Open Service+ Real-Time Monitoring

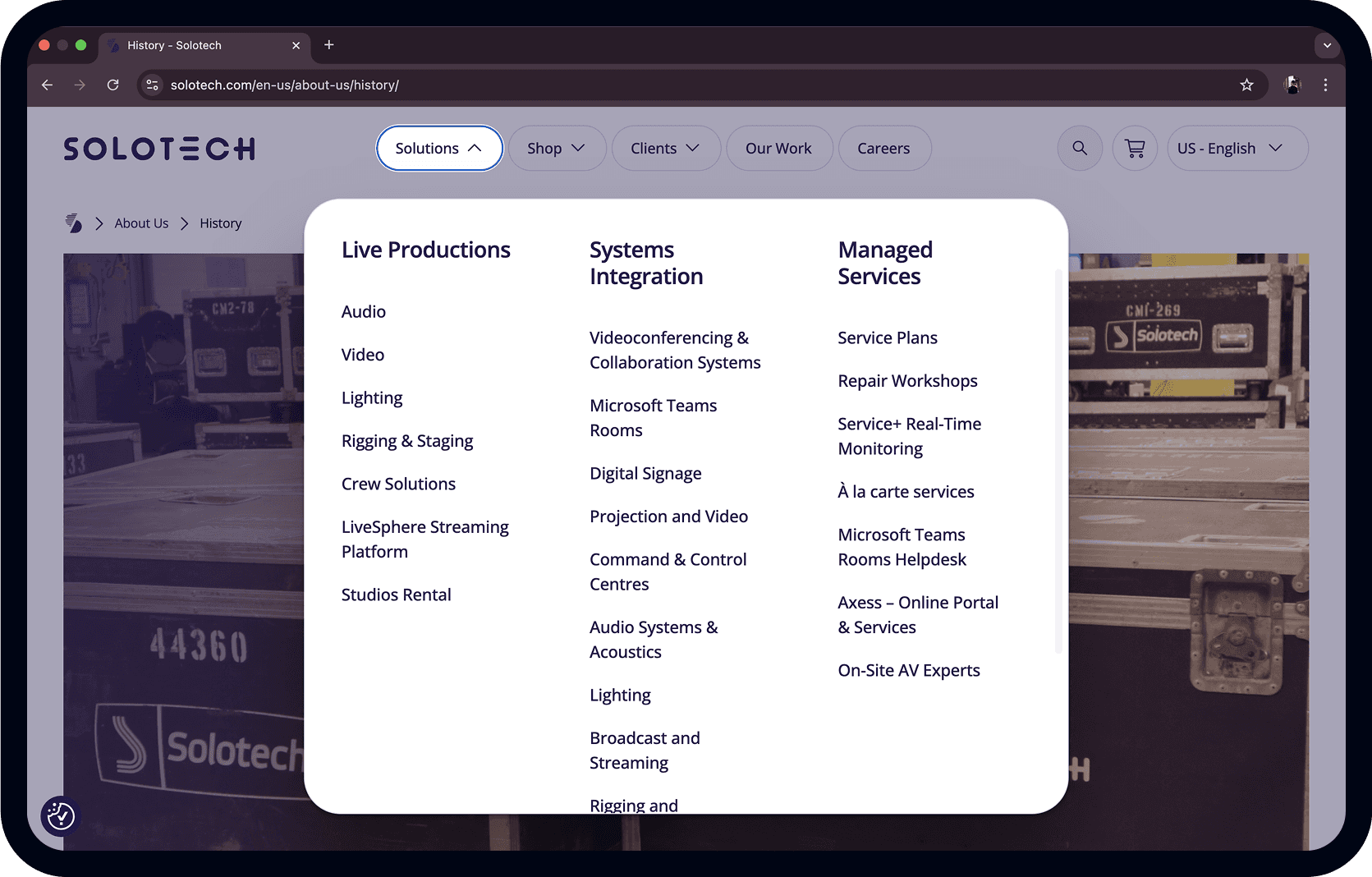tap(910, 436)
